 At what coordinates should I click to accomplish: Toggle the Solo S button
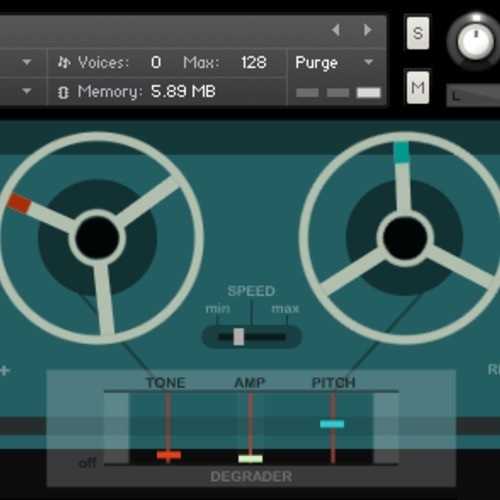point(418,33)
